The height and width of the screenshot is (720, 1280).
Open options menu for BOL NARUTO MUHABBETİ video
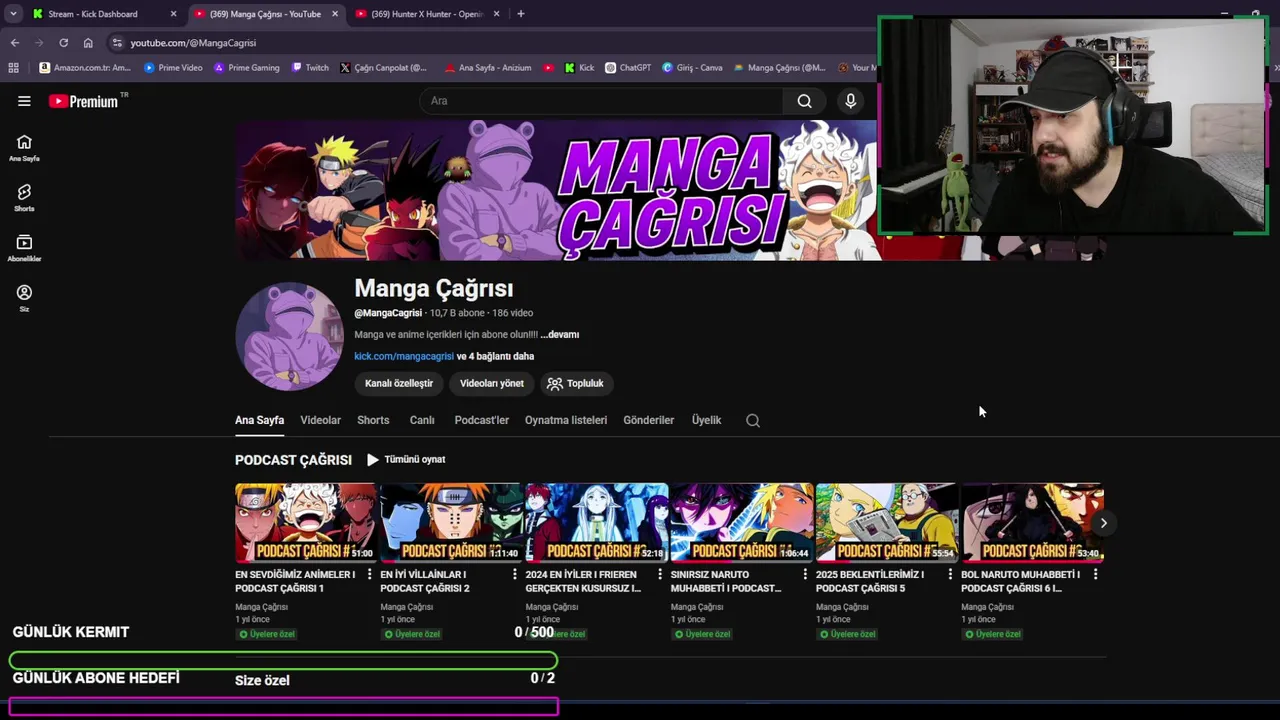click(1095, 575)
